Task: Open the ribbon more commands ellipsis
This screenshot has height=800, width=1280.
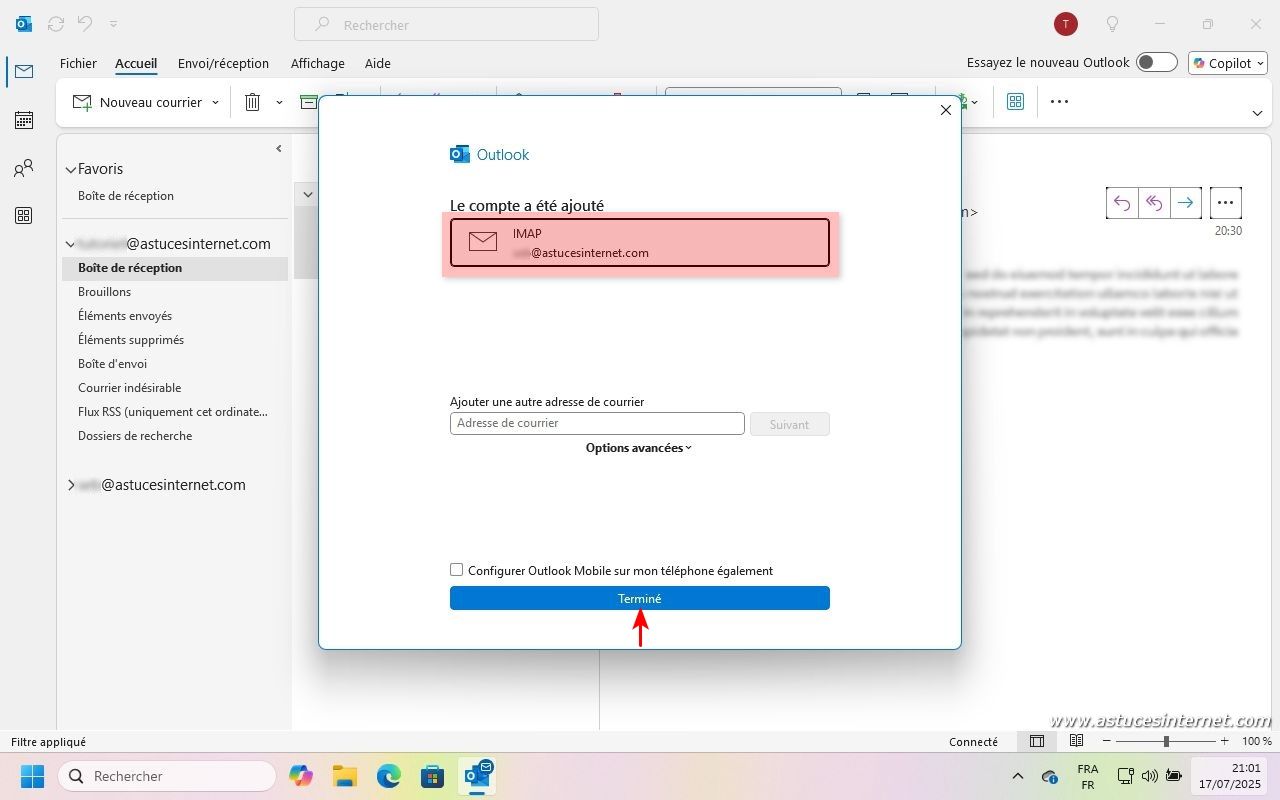Action: pyautogui.click(x=1059, y=102)
